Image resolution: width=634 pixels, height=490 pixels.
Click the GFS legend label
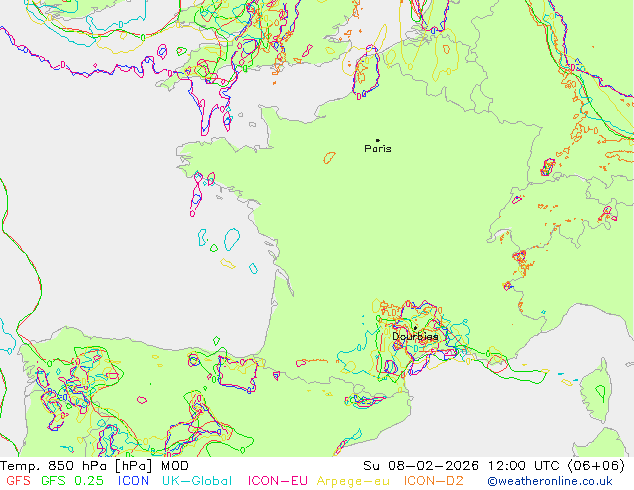click(18, 481)
